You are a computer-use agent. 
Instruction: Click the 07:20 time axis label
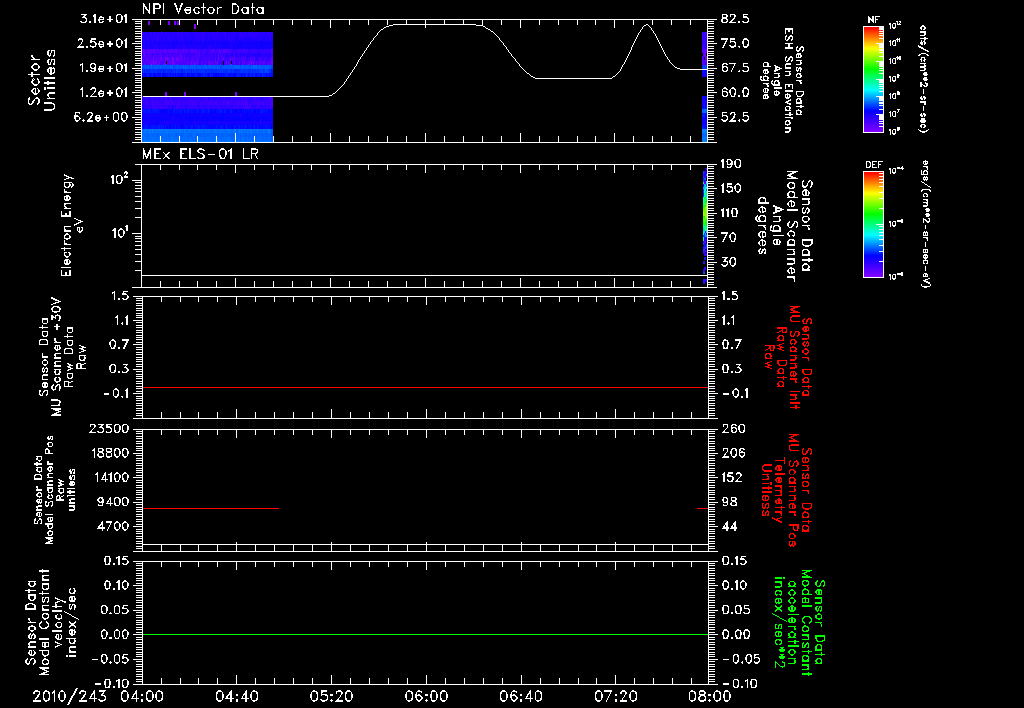click(615, 696)
